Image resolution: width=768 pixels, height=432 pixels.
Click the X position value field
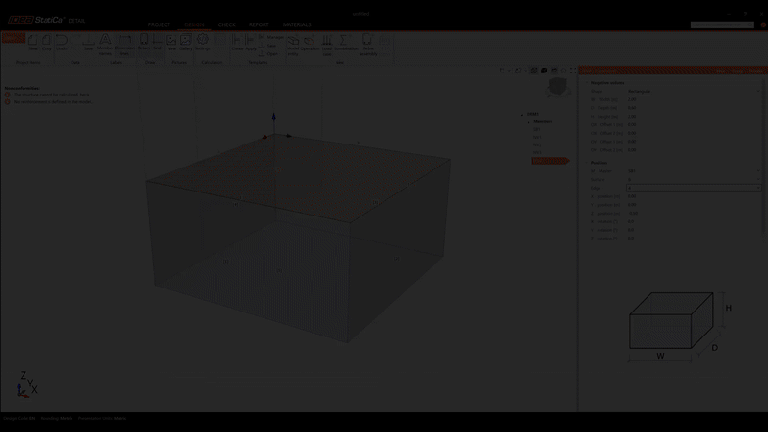pyautogui.click(x=694, y=196)
